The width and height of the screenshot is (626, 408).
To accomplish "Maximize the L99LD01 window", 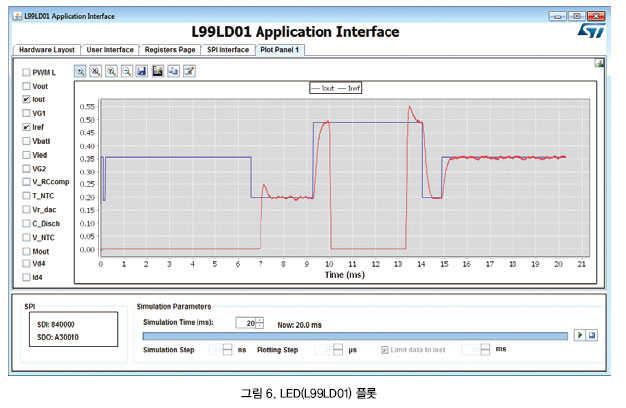I will (x=576, y=16).
